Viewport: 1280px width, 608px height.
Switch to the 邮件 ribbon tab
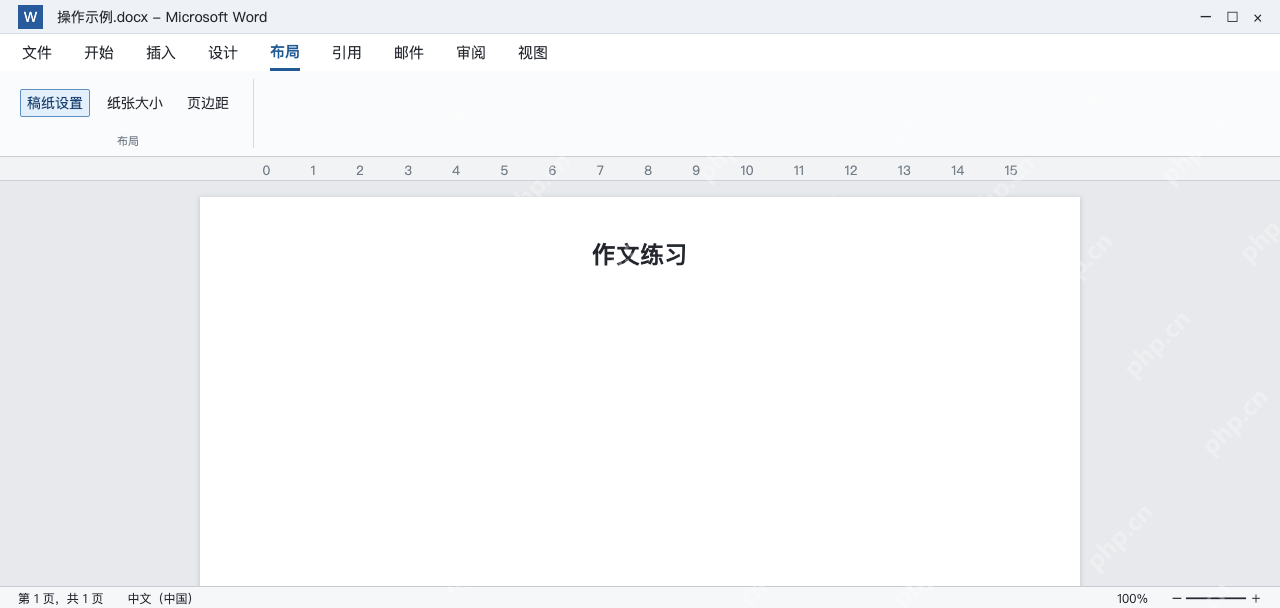point(409,53)
